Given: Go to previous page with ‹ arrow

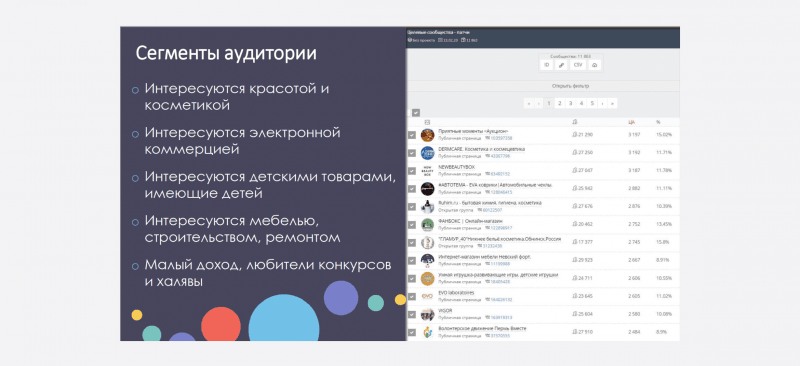Looking at the screenshot, I should coord(539,103).
